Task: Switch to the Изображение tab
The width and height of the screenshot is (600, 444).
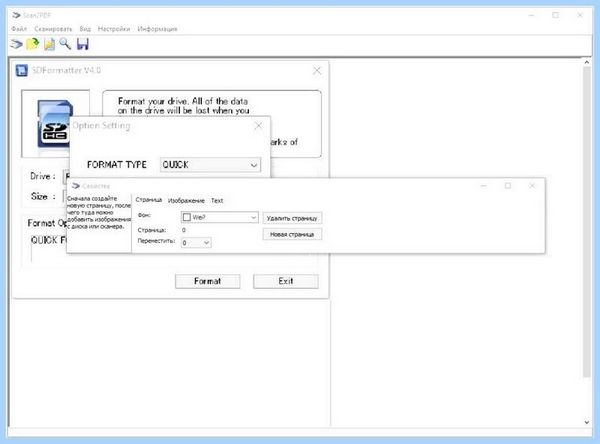Action: tap(186, 201)
